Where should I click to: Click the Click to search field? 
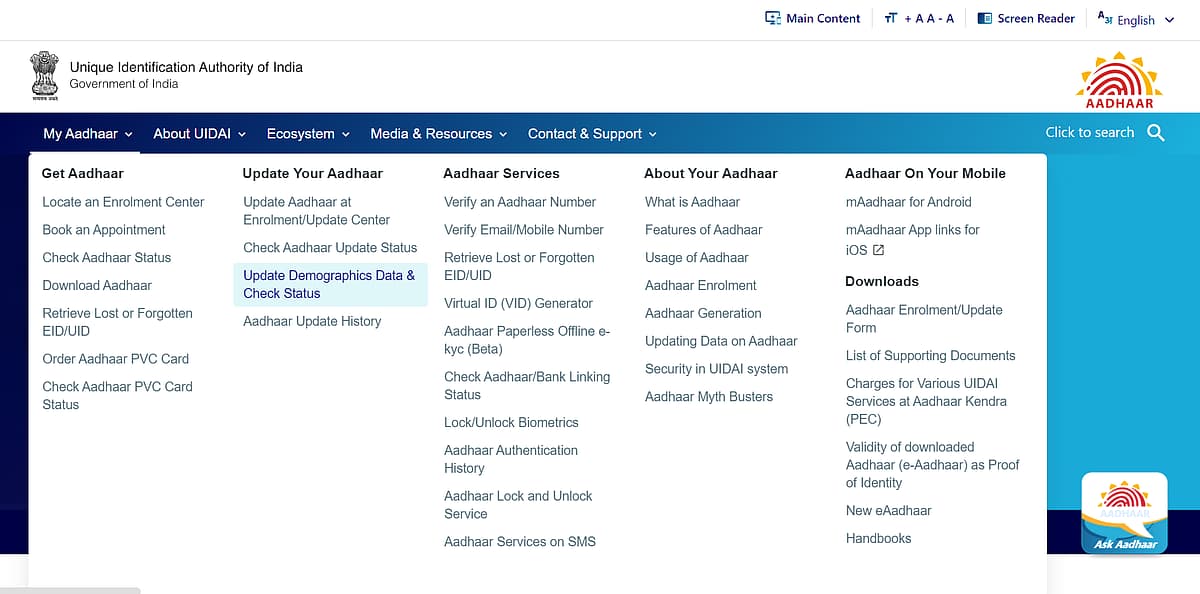coord(1089,132)
